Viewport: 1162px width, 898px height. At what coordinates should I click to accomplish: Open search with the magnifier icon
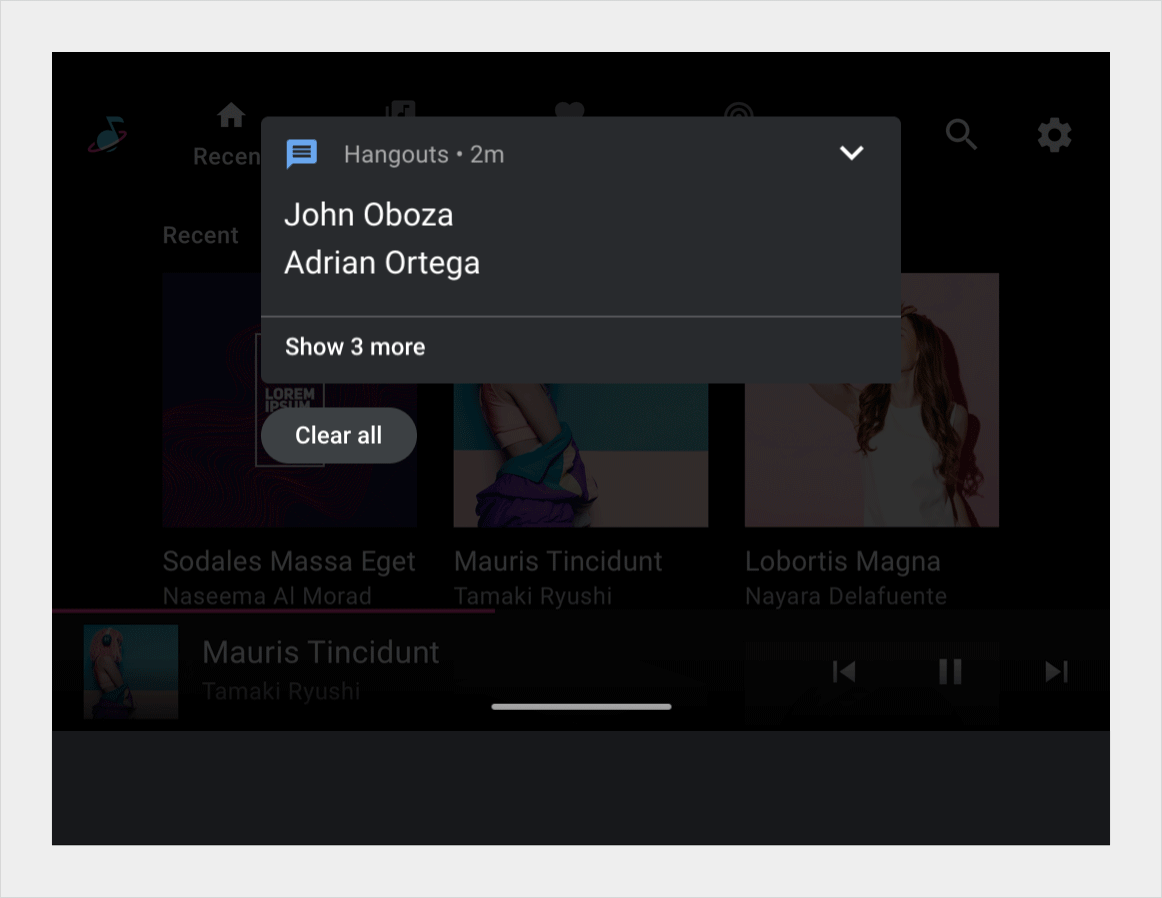(x=961, y=134)
